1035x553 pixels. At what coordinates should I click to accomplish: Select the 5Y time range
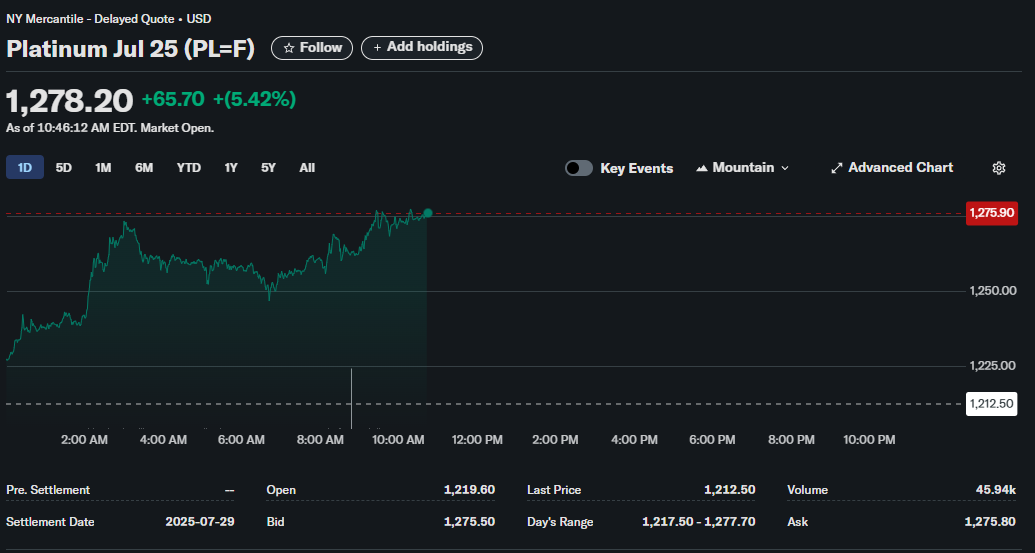coord(268,168)
